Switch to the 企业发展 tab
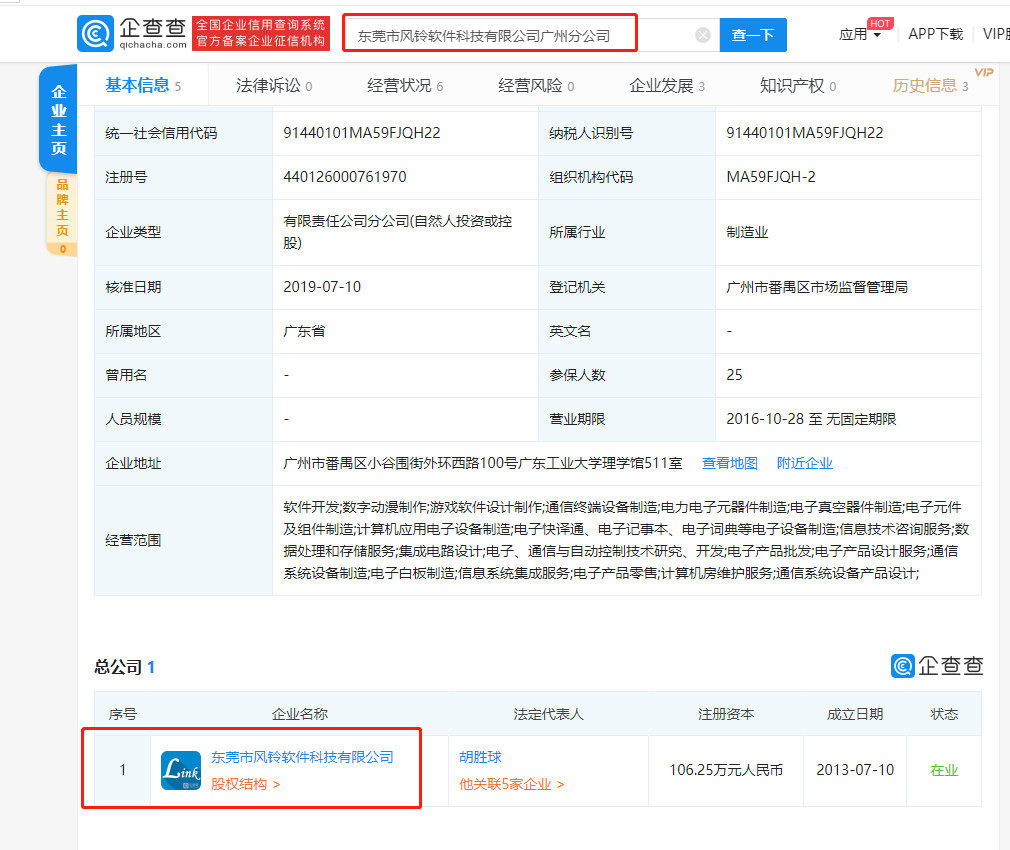Viewport: 1010px width, 850px height. (667, 85)
